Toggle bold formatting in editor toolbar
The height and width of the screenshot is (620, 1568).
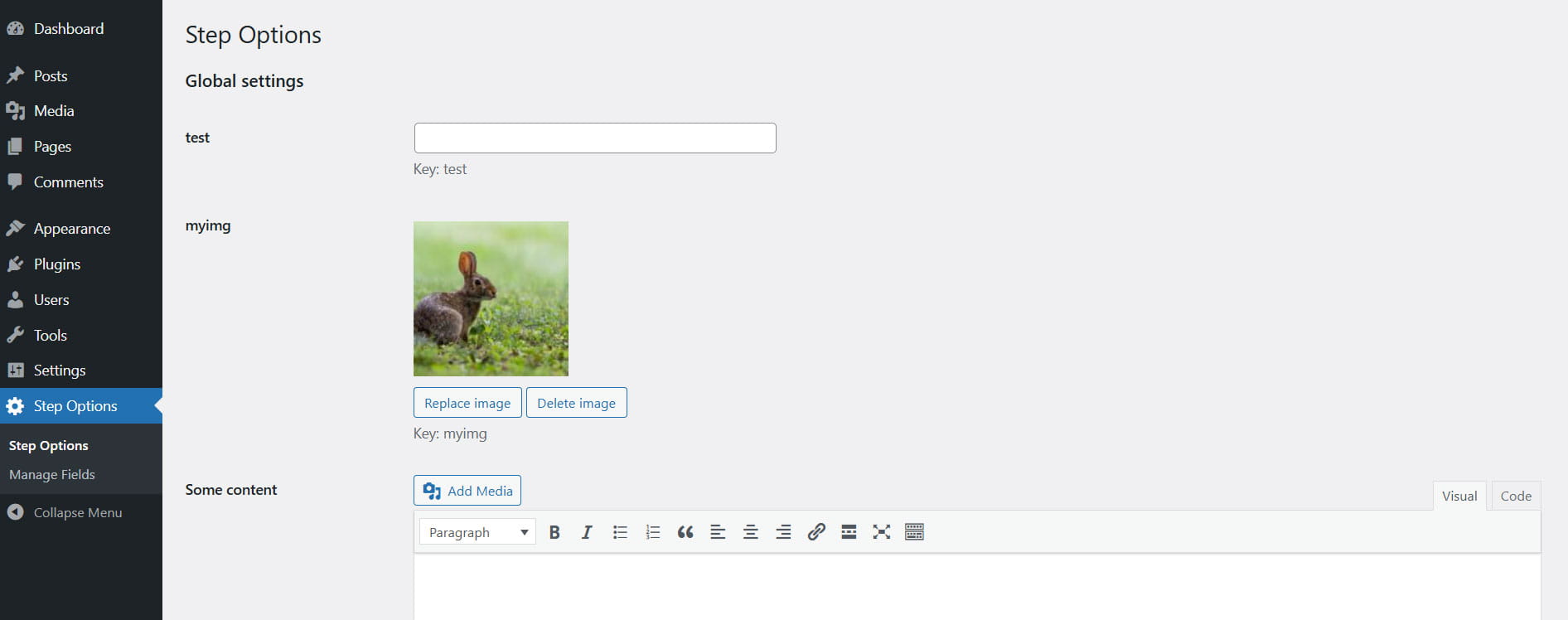pos(554,532)
